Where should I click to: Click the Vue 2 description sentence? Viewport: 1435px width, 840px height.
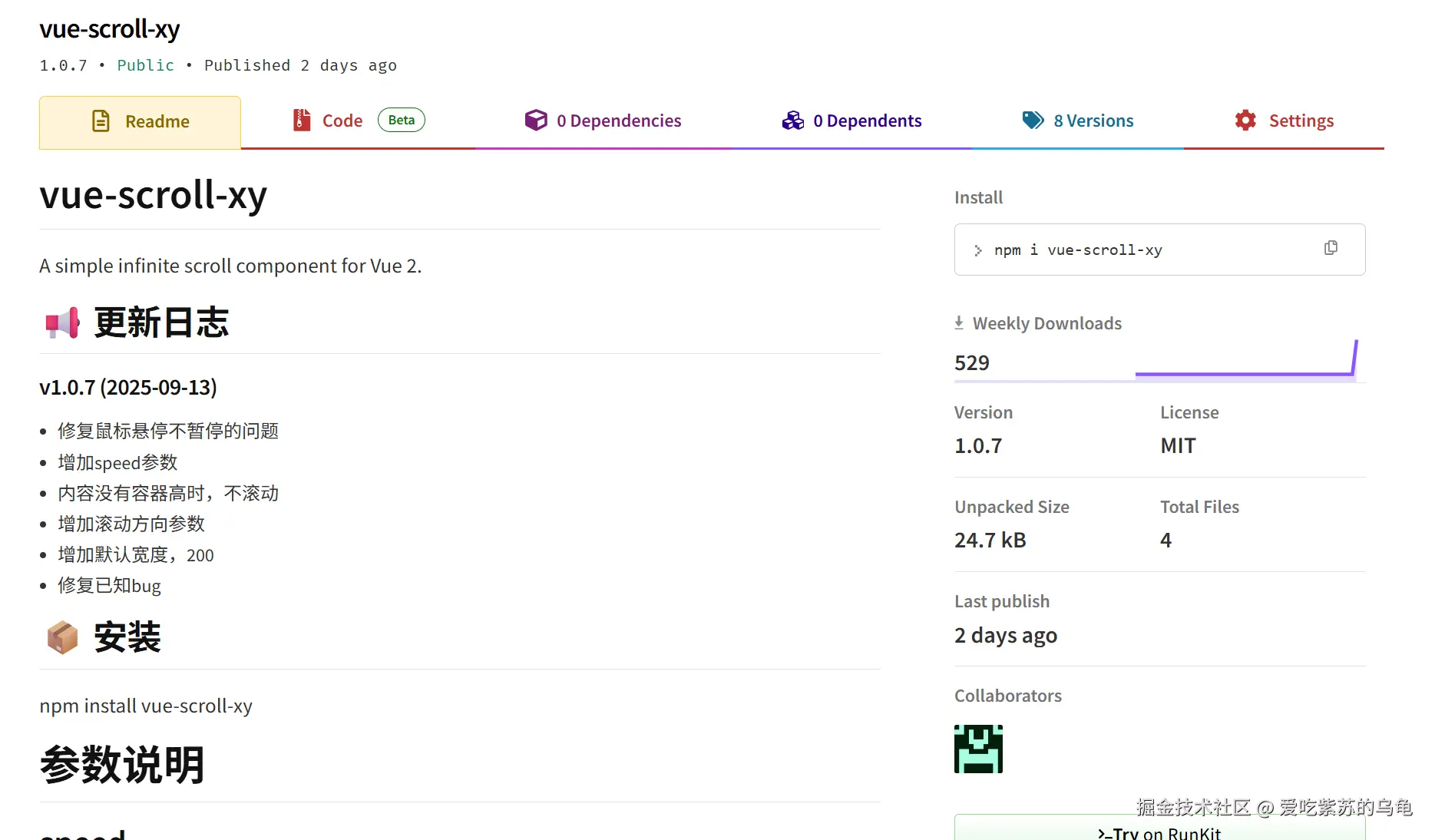[x=230, y=266]
